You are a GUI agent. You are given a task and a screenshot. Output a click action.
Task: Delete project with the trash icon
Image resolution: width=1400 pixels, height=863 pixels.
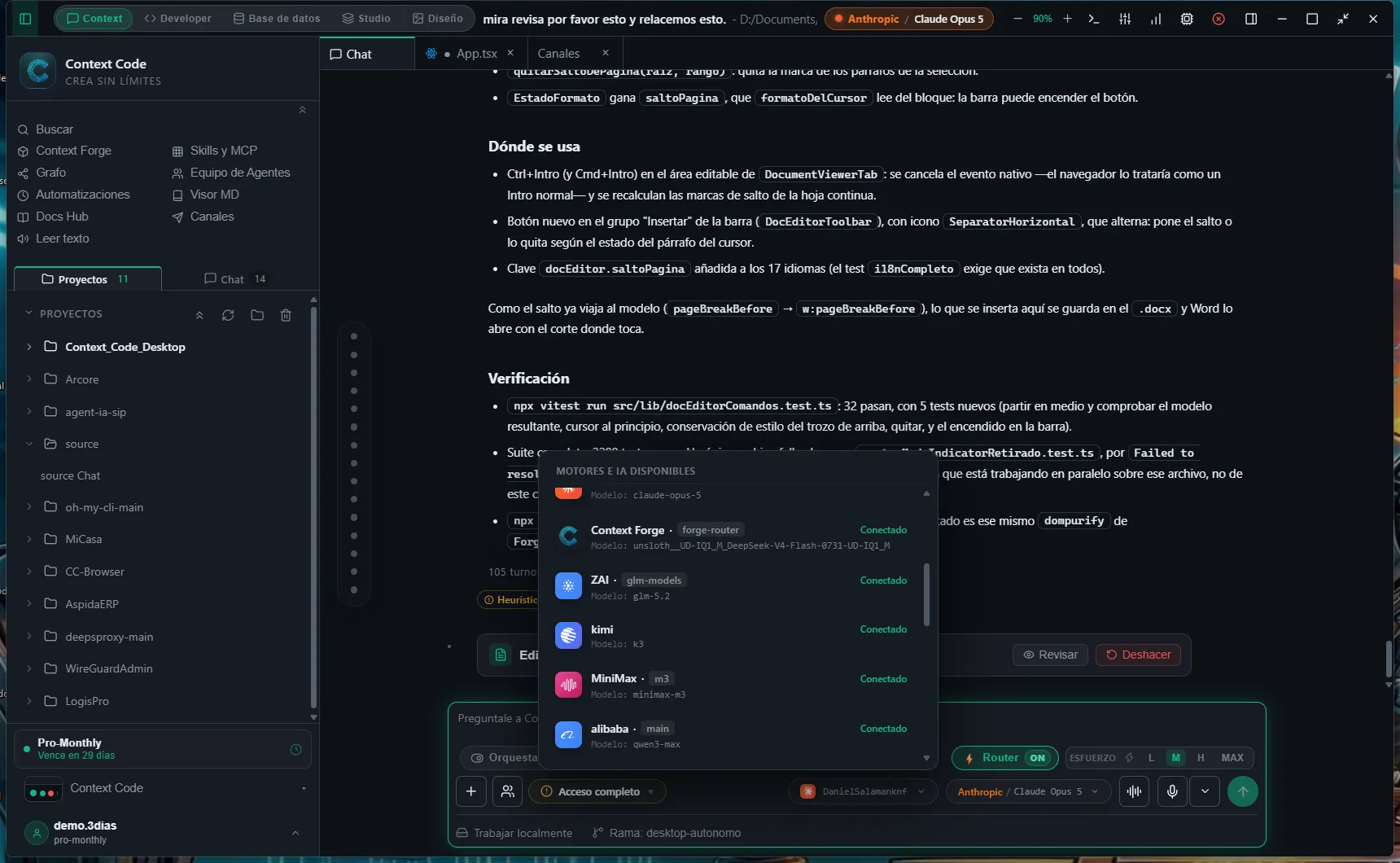pos(286,315)
